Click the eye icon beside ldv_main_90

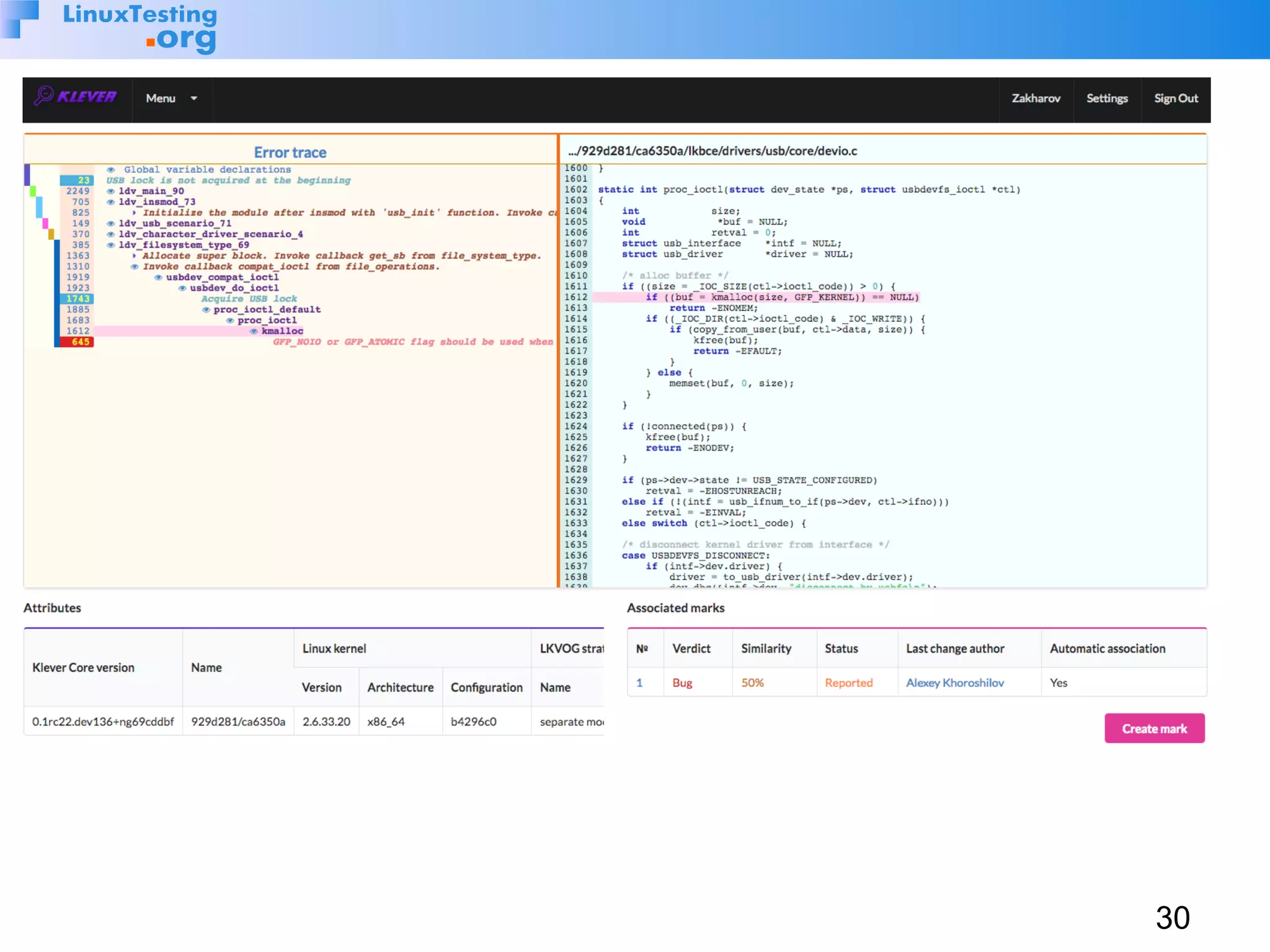[x=110, y=192]
